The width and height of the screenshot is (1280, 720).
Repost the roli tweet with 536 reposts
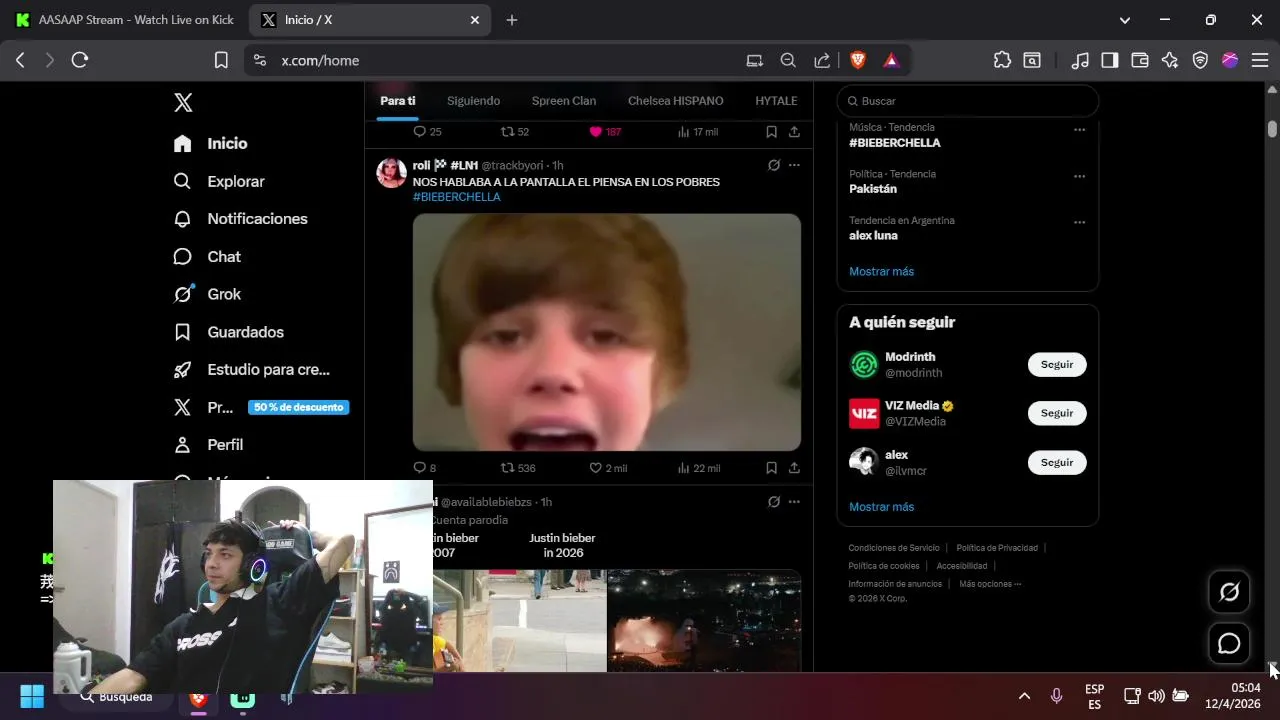click(x=518, y=468)
